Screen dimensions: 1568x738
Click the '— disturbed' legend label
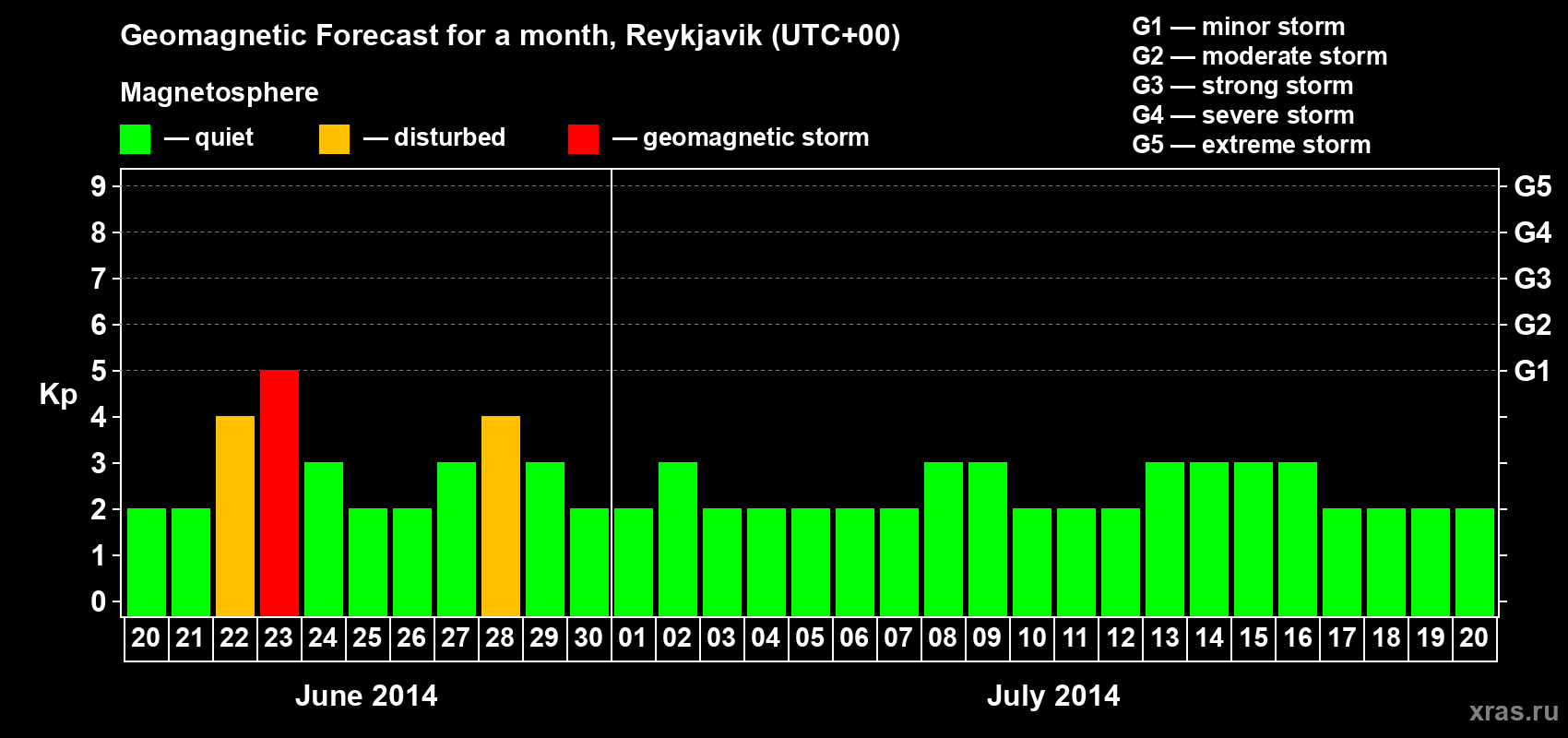pos(434,137)
